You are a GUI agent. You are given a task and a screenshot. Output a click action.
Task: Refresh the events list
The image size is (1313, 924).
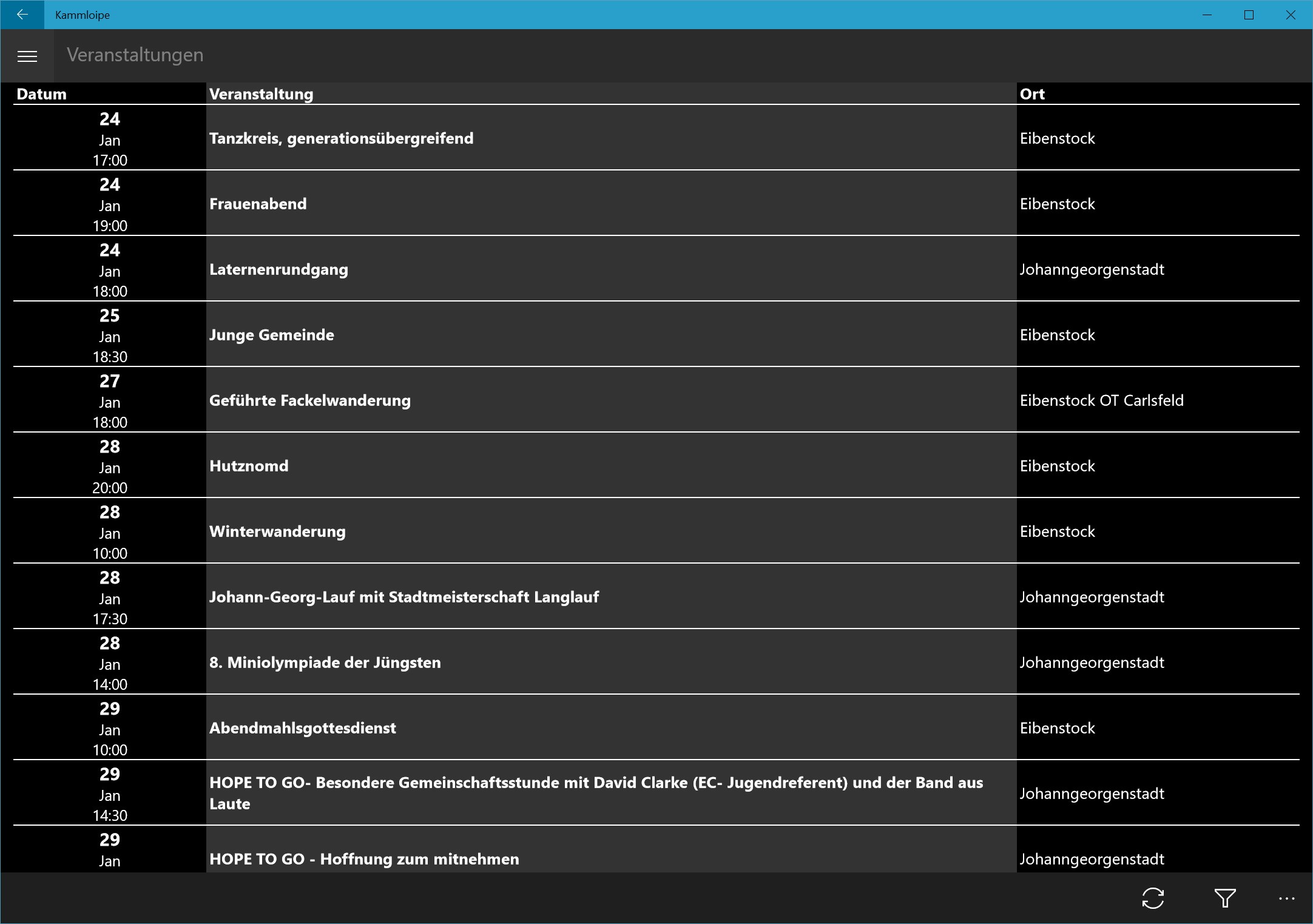coord(1152,898)
